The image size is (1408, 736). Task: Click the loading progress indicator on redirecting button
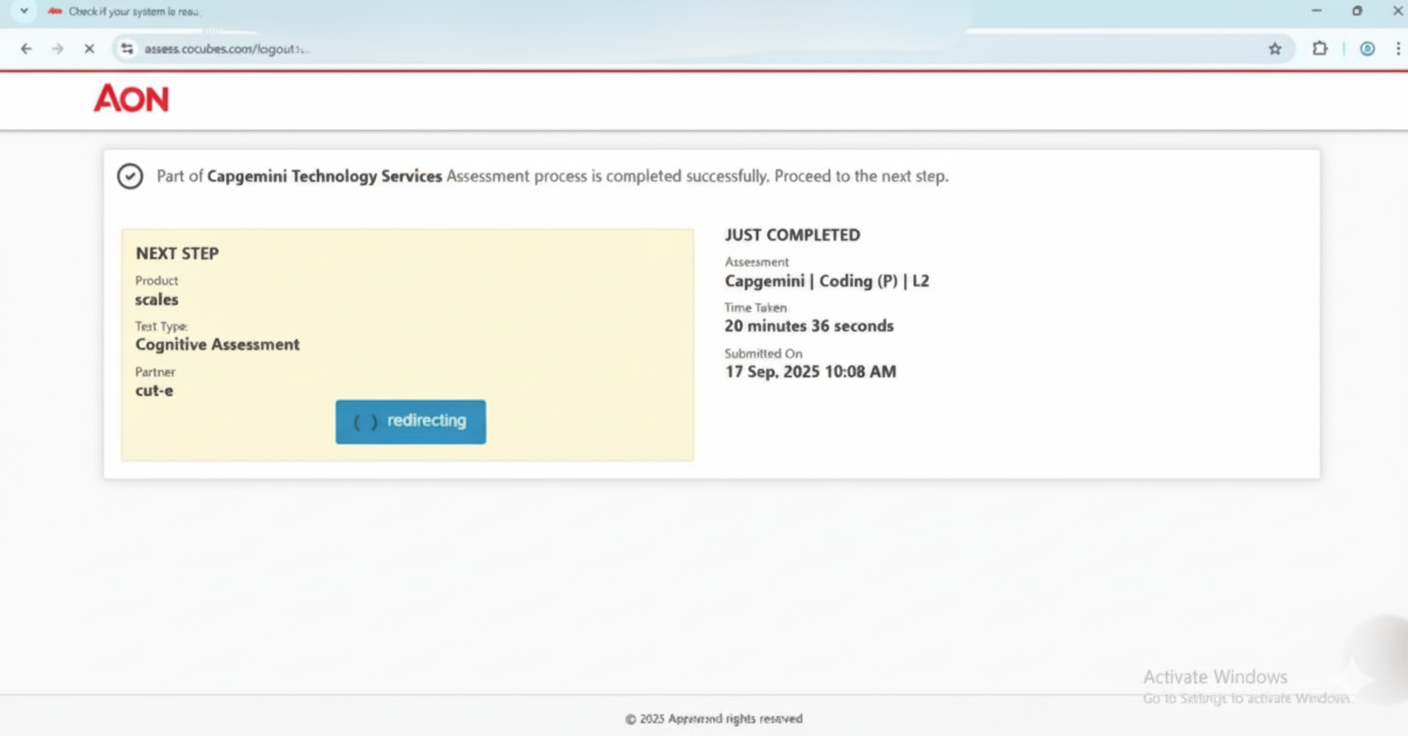coord(364,421)
